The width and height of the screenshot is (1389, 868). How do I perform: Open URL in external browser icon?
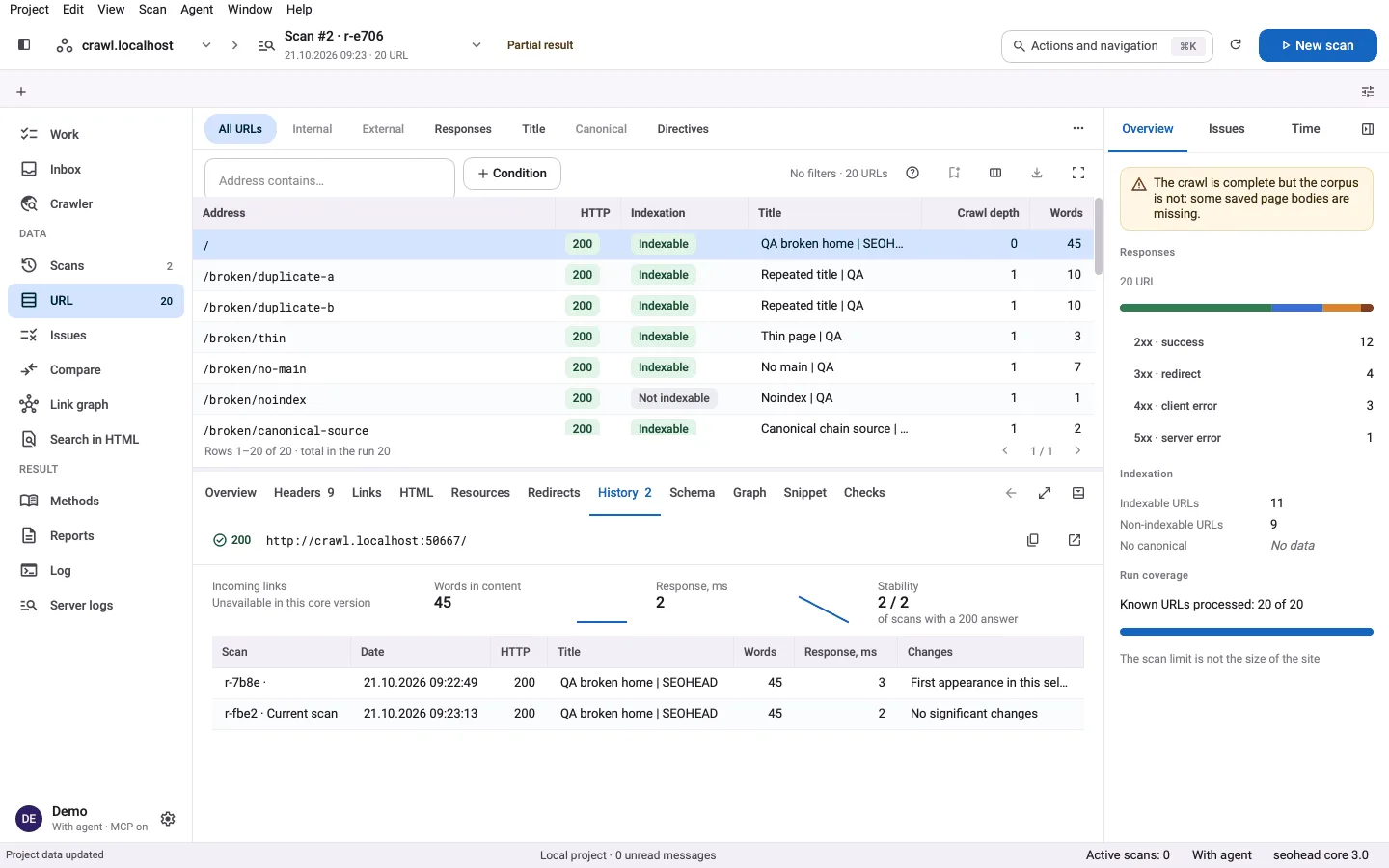[1075, 540]
